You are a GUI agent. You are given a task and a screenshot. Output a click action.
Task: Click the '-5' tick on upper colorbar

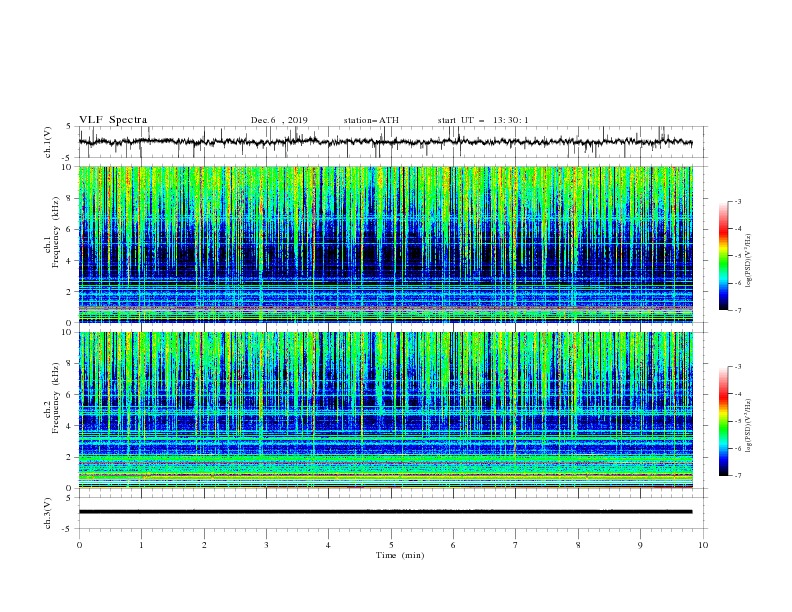pyautogui.click(x=738, y=256)
